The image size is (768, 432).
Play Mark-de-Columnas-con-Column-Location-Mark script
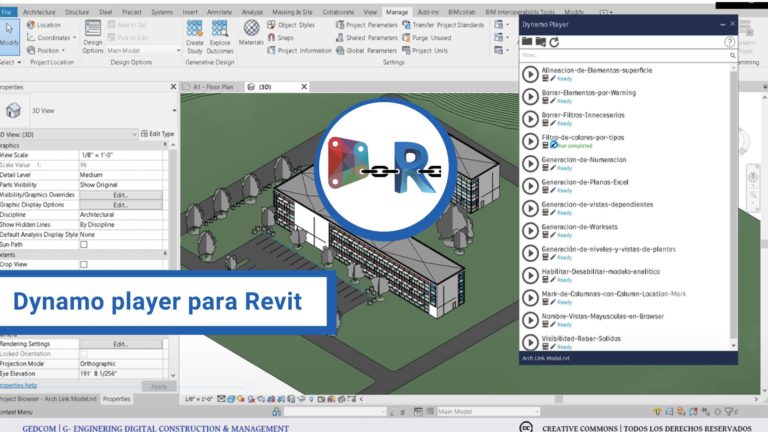click(530, 298)
